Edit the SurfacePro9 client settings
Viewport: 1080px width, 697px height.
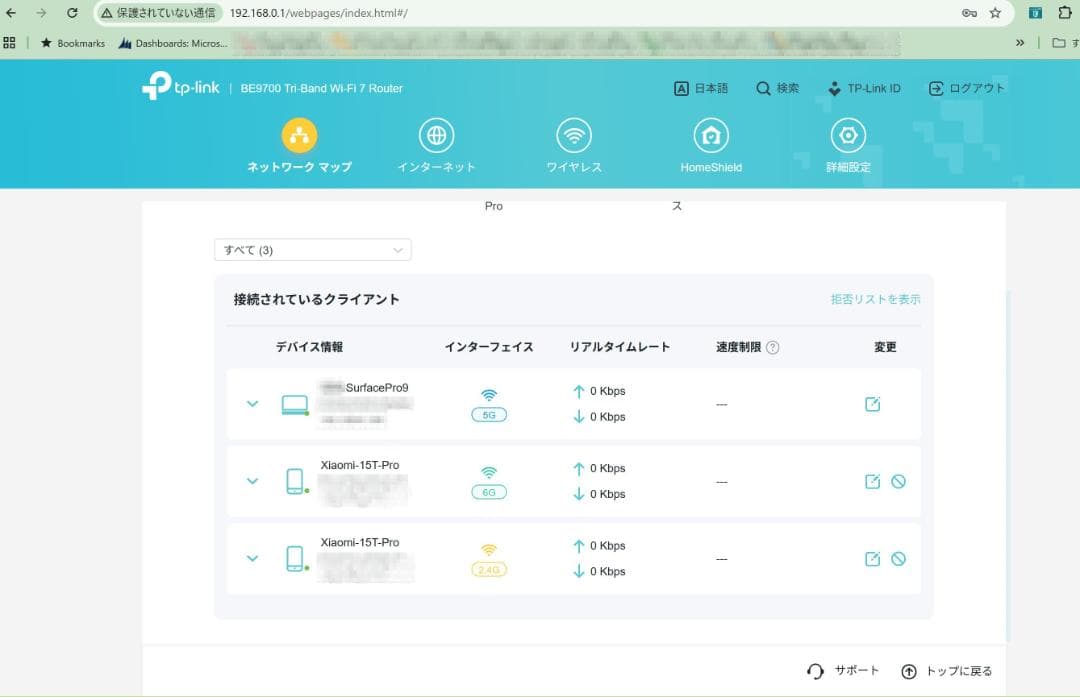[871, 404]
